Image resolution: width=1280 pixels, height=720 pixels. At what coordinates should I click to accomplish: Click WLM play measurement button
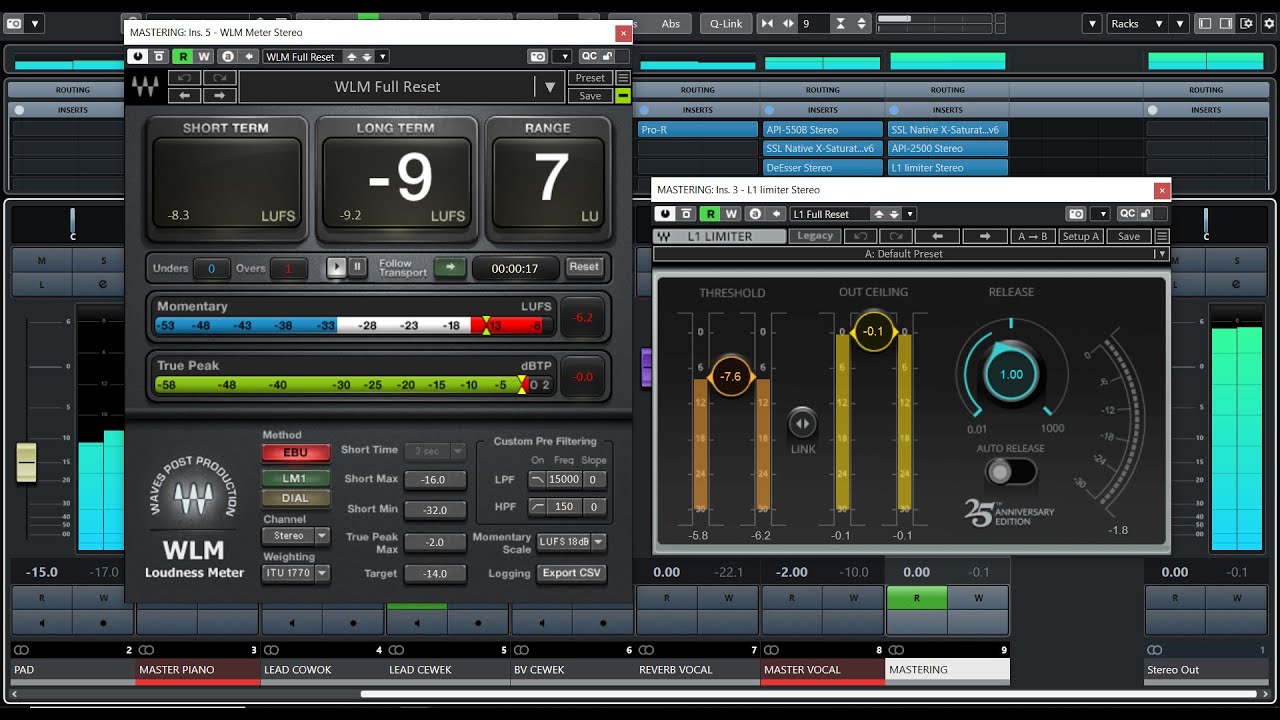(336, 267)
